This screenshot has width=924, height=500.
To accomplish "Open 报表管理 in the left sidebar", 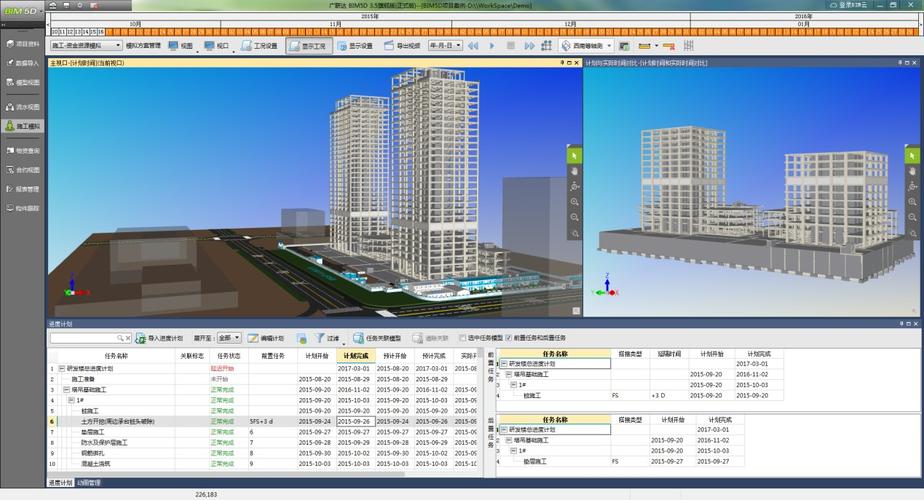I will click(22, 188).
